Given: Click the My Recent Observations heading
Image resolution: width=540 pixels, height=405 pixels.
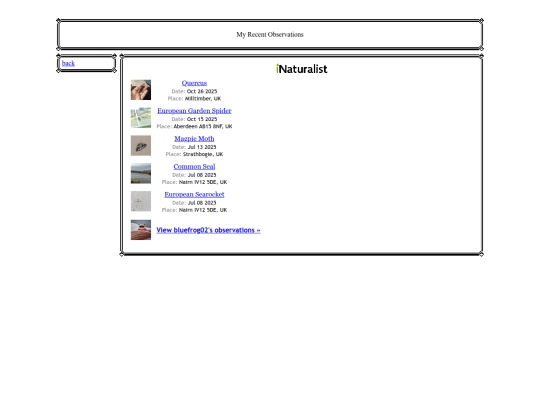Looking at the screenshot, I should (x=270, y=34).
